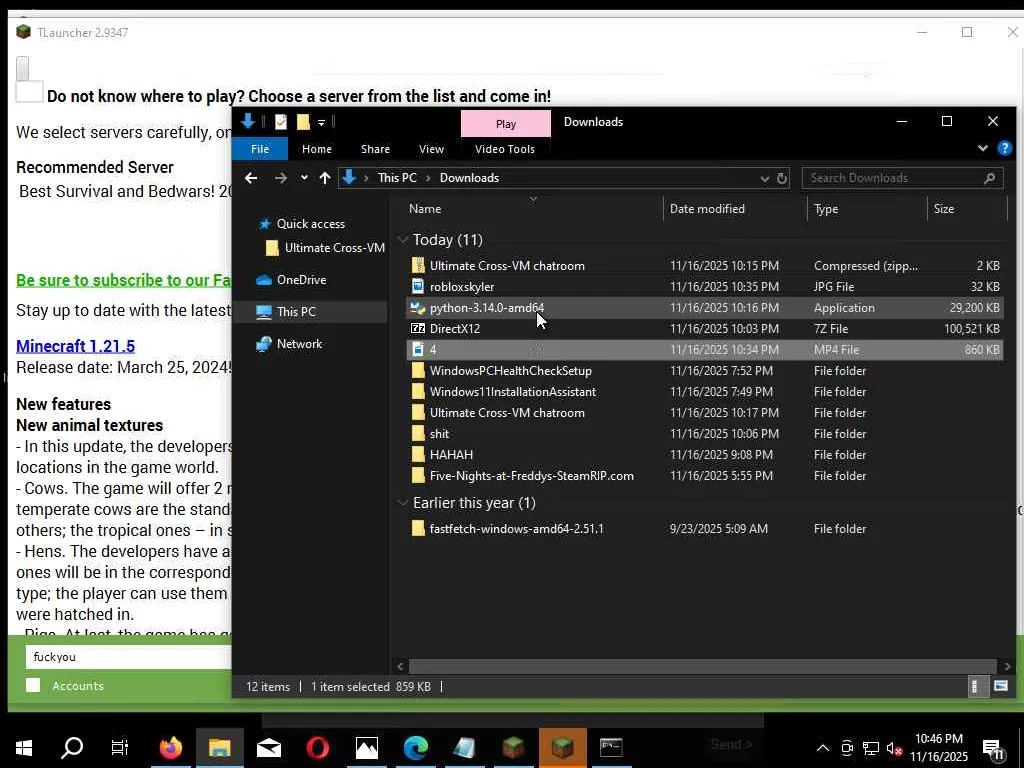Screen dimensions: 1024x768
Task: Open Microsoft Edge from taskbar
Action: pos(415,747)
